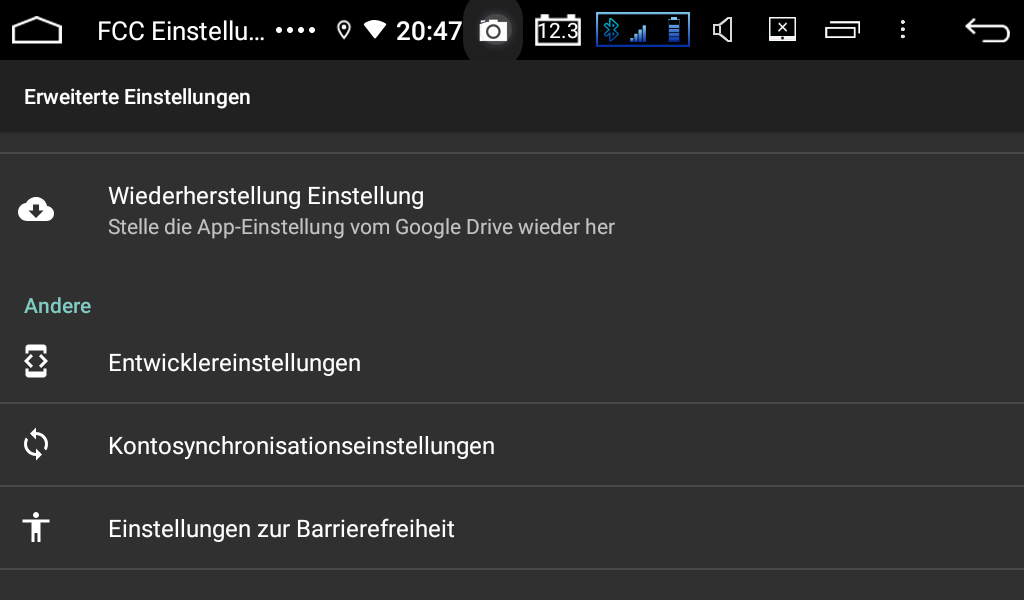The width and height of the screenshot is (1024, 600).
Task: Tap the home icon in the status bar
Action: tap(37, 30)
